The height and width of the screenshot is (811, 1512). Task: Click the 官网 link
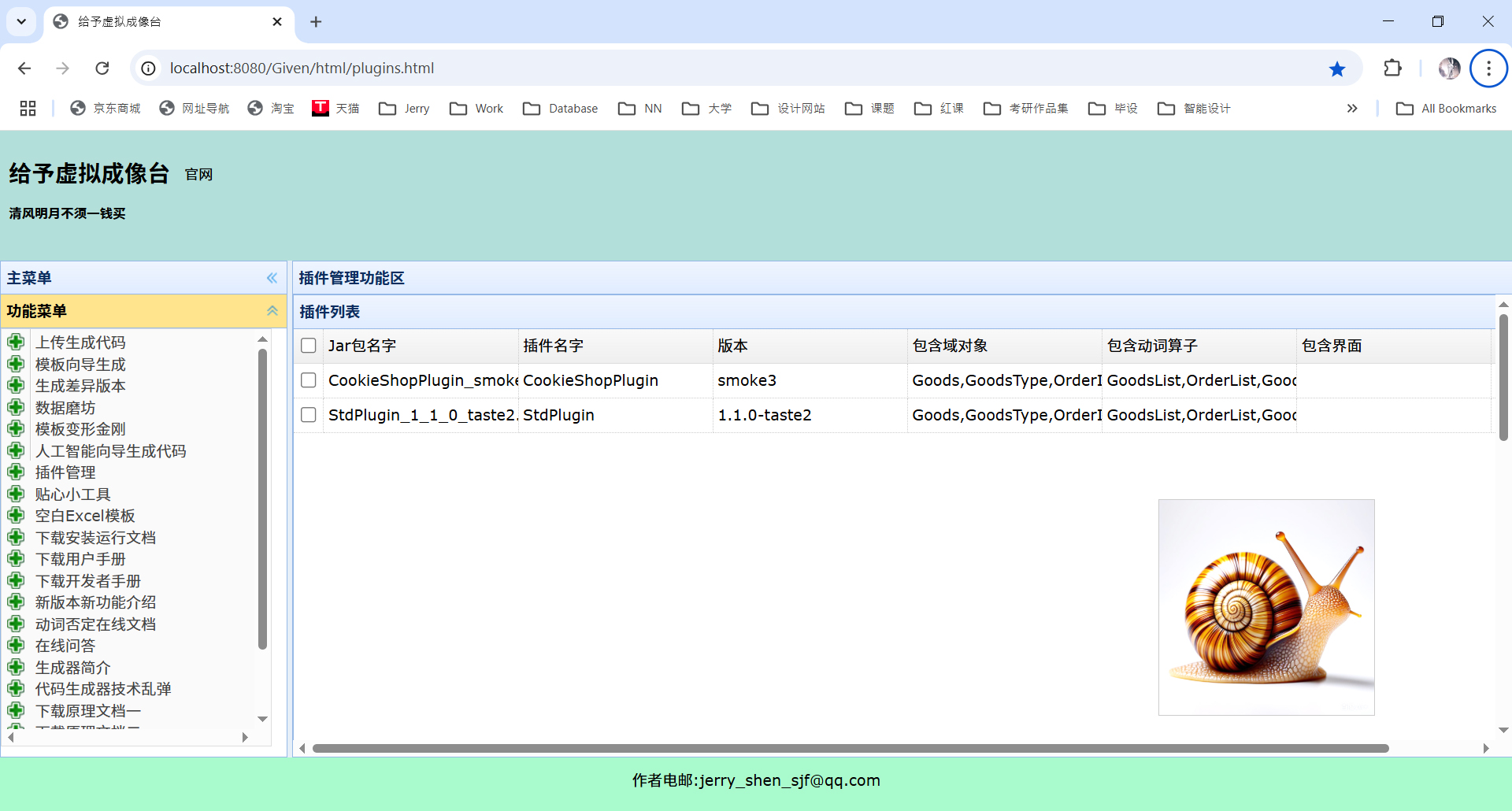(x=198, y=175)
